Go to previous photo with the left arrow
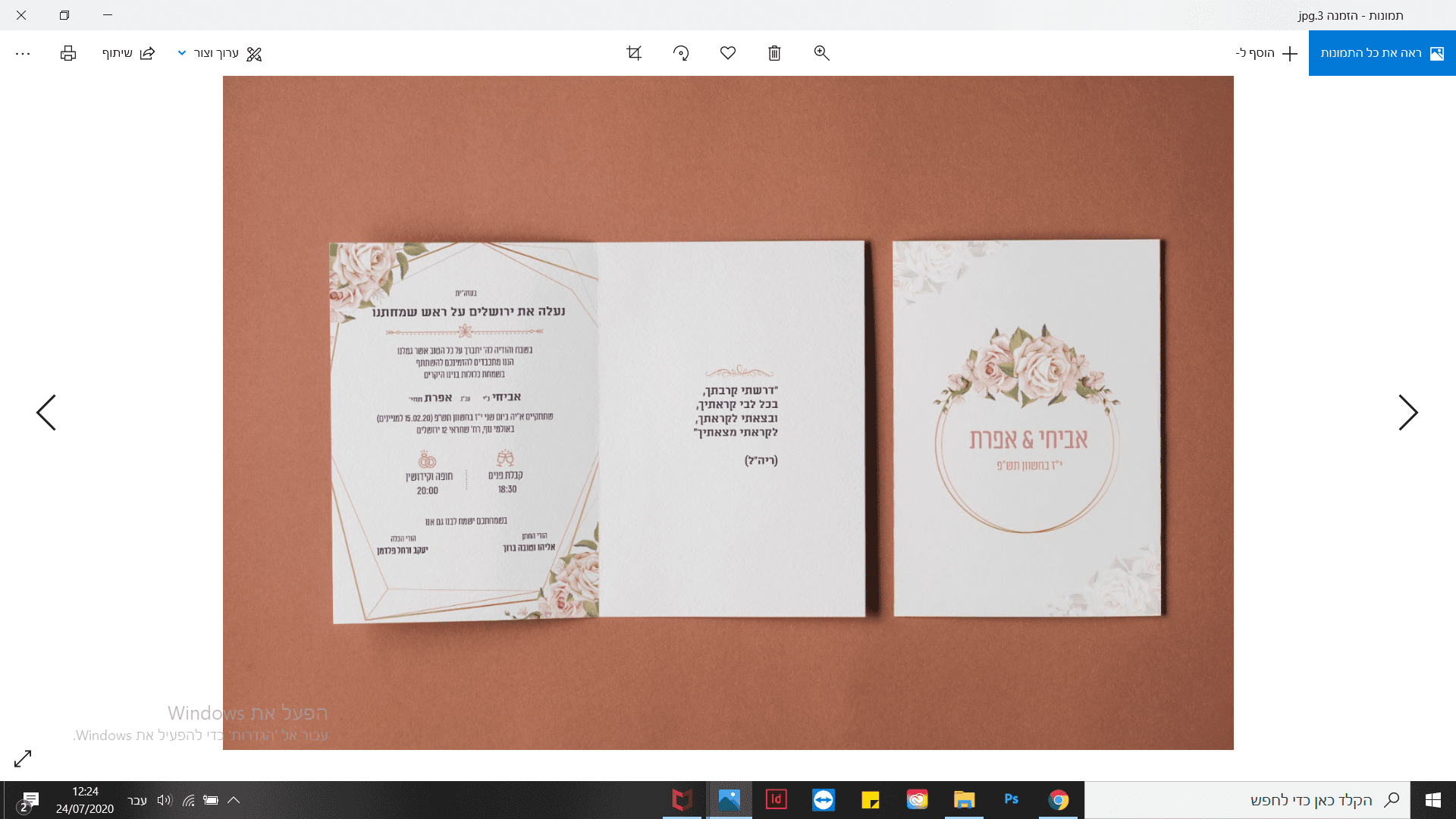 (x=46, y=413)
